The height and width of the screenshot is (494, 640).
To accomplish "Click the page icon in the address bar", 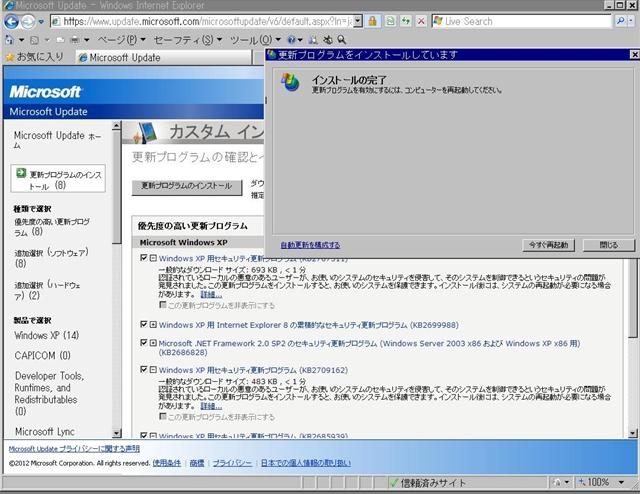I will [57, 21].
